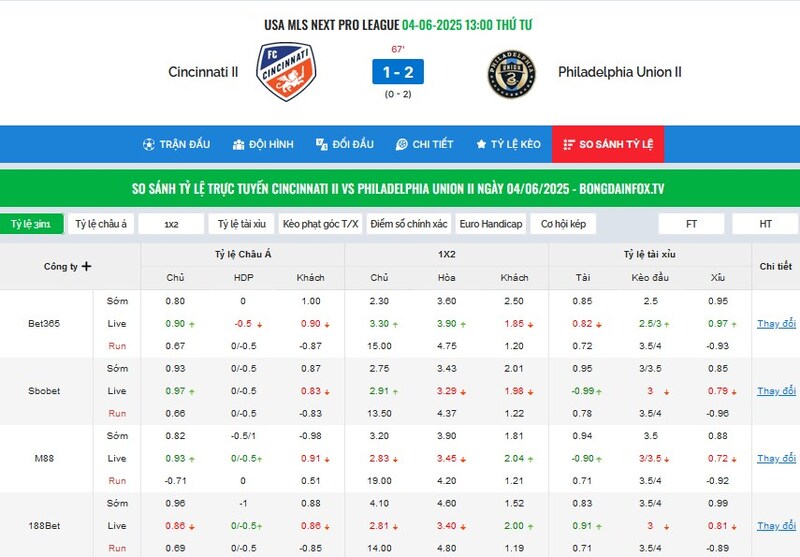
Task: Open the CHI TIẾT tab
Action: pyautogui.click(x=424, y=144)
